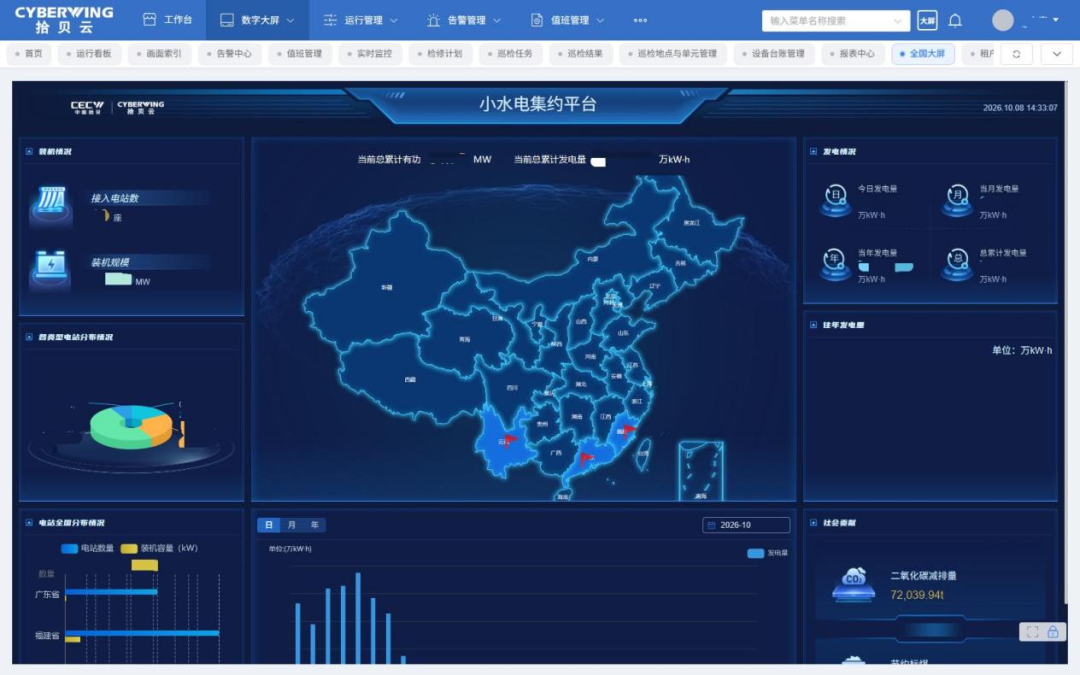
Task: Toggle the 装机容量 (kW) legend series
Action: (159, 548)
